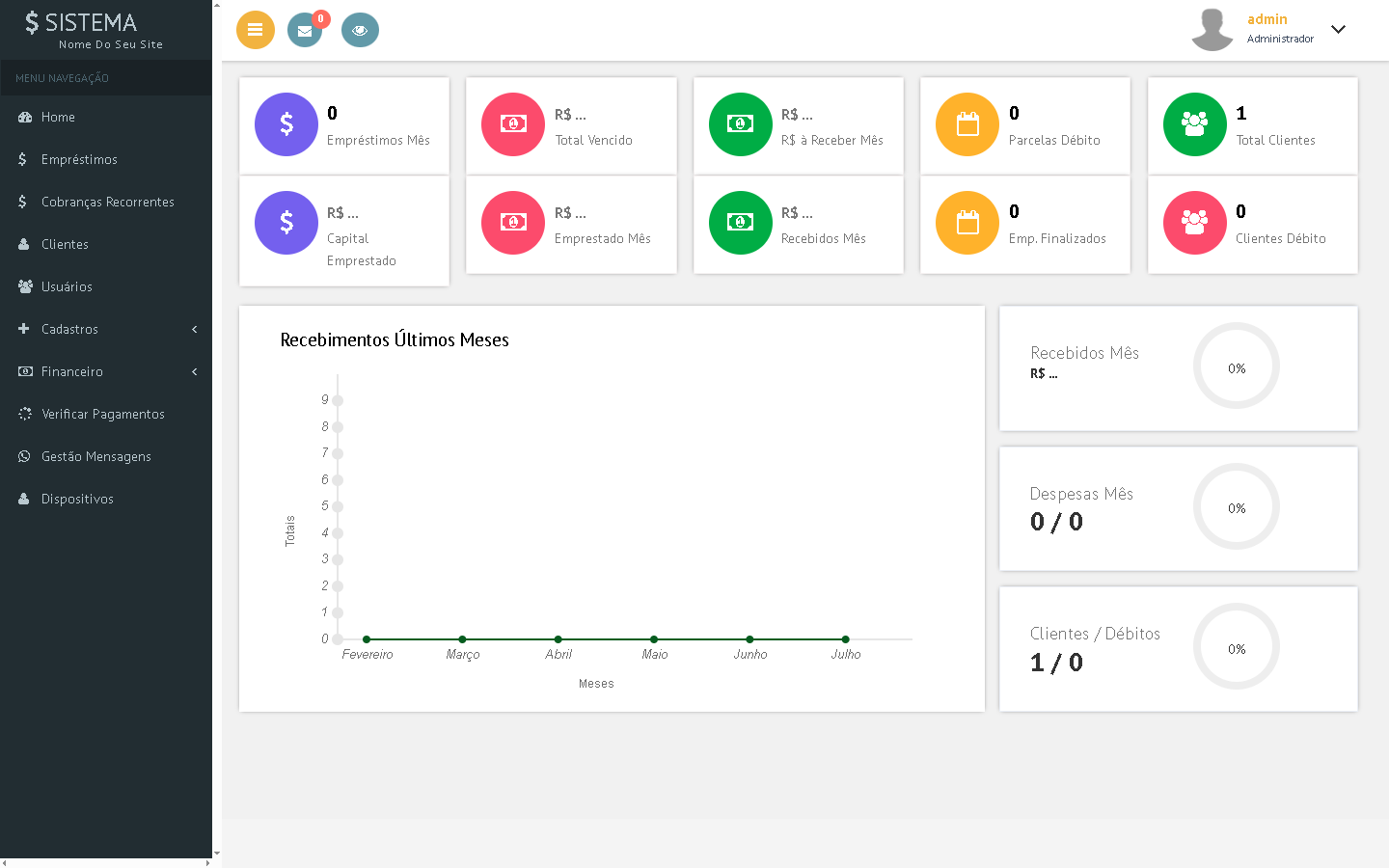Open the admin user dropdown arrow

(x=1338, y=29)
